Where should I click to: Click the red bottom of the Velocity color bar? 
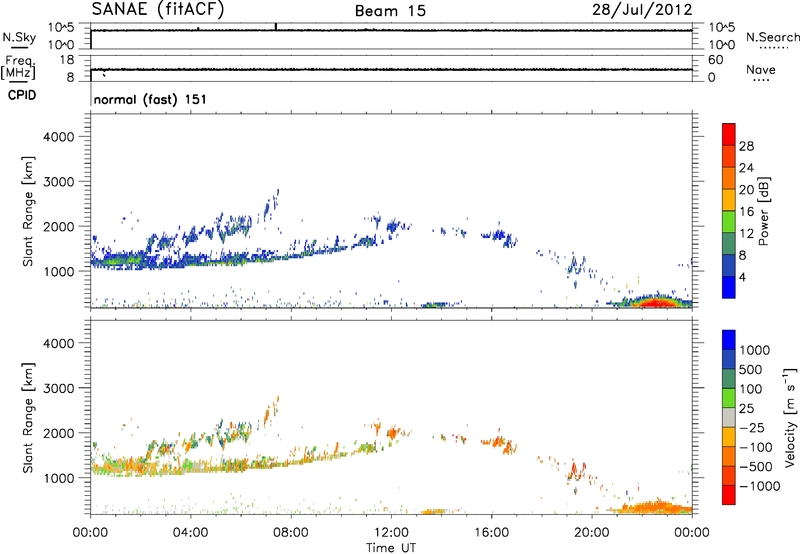pyautogui.click(x=729, y=495)
